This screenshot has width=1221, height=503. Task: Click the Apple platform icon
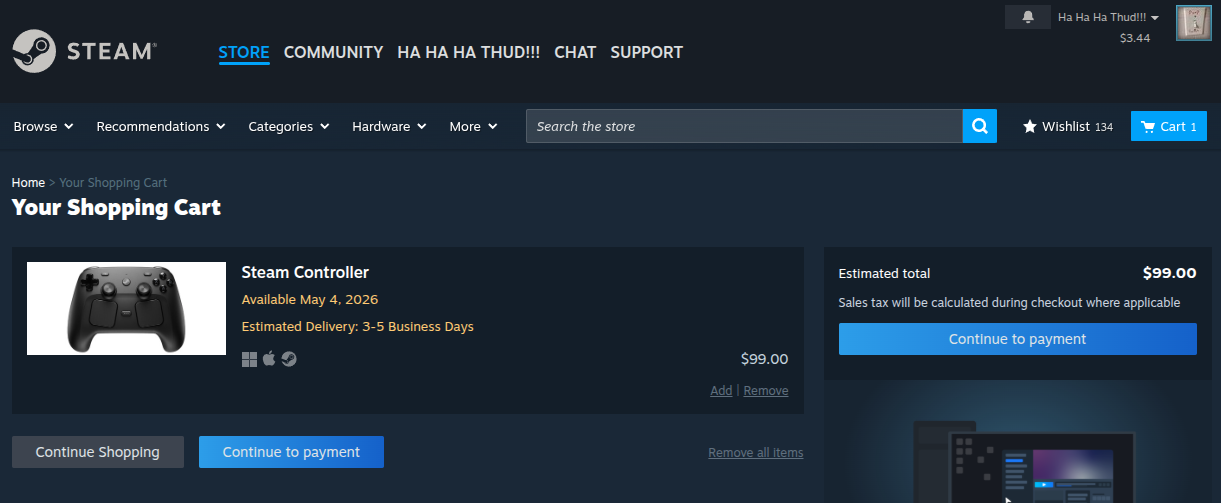(x=269, y=359)
